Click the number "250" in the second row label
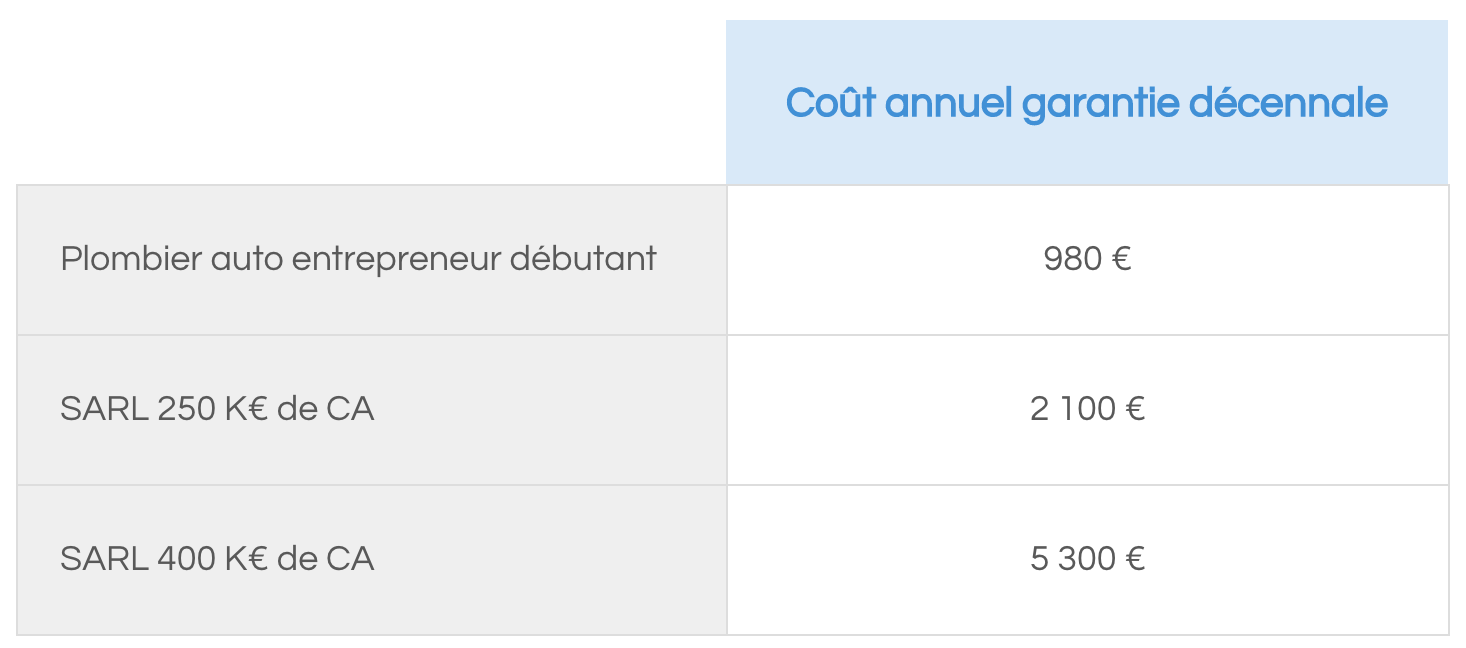The height and width of the screenshot is (648, 1466). [x=187, y=409]
